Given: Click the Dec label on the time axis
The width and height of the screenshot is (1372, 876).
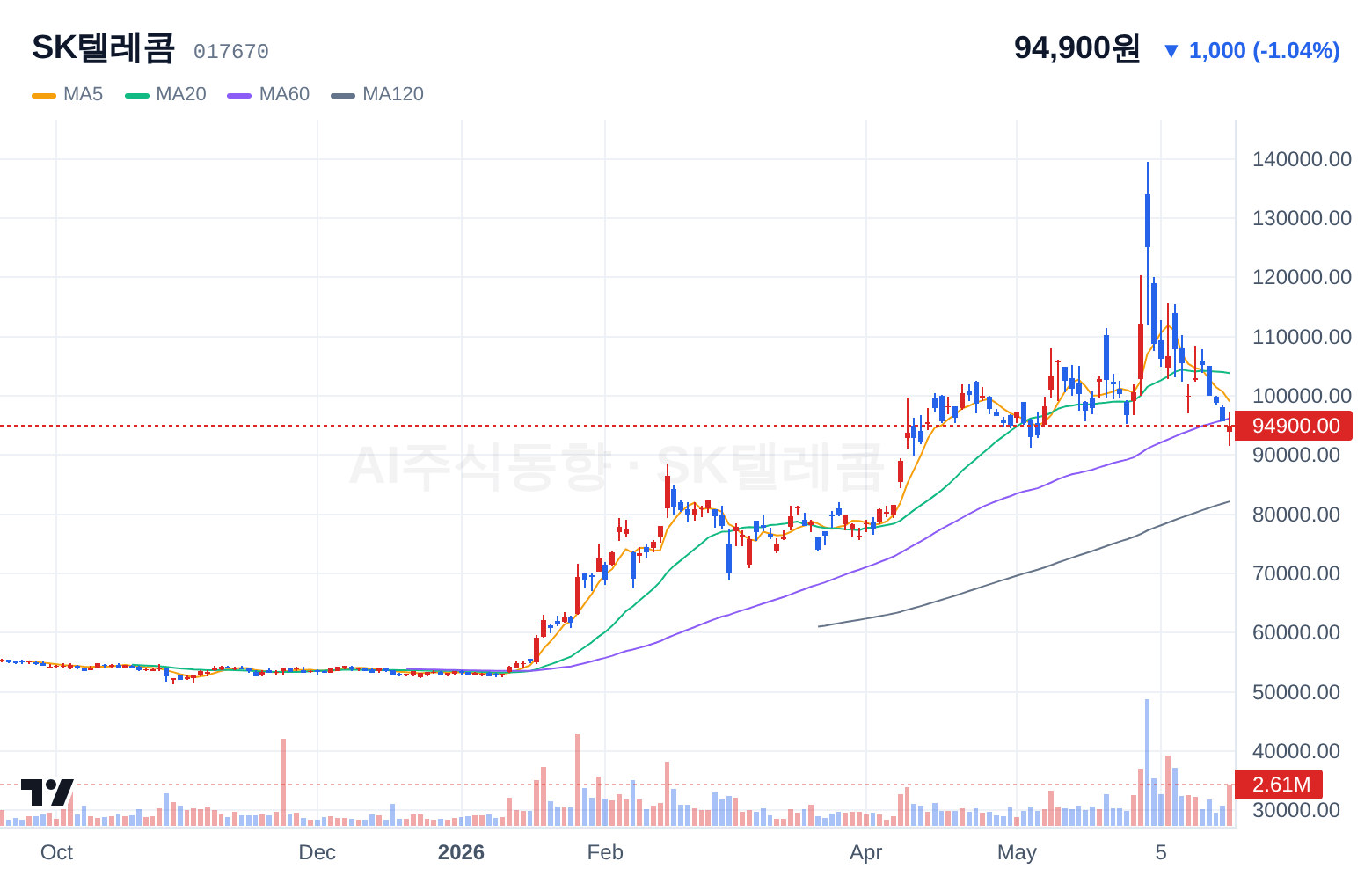Looking at the screenshot, I should (317, 852).
